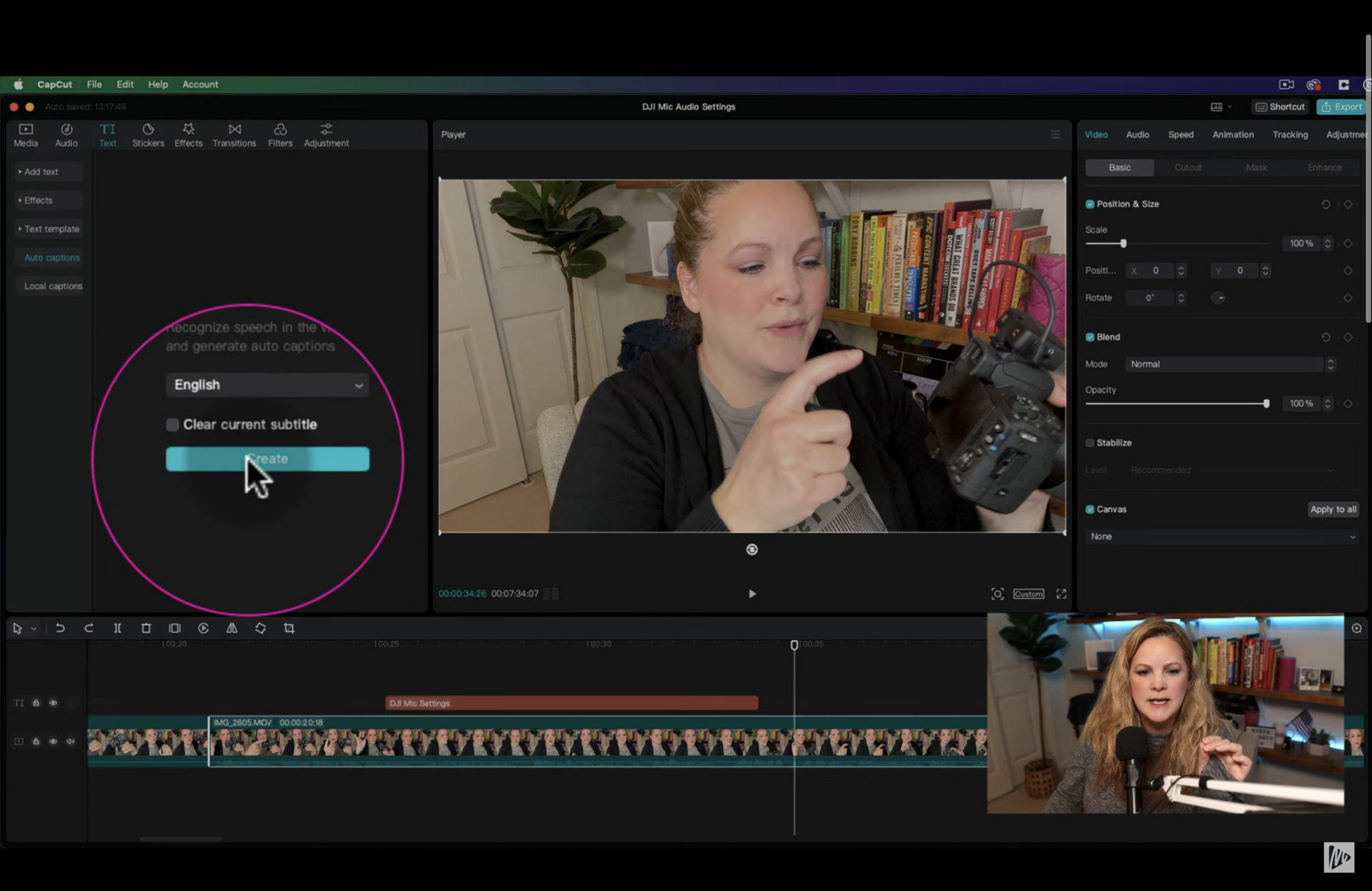The height and width of the screenshot is (891, 1372).
Task: Open the Help menu in the menu bar
Action: pyautogui.click(x=157, y=84)
